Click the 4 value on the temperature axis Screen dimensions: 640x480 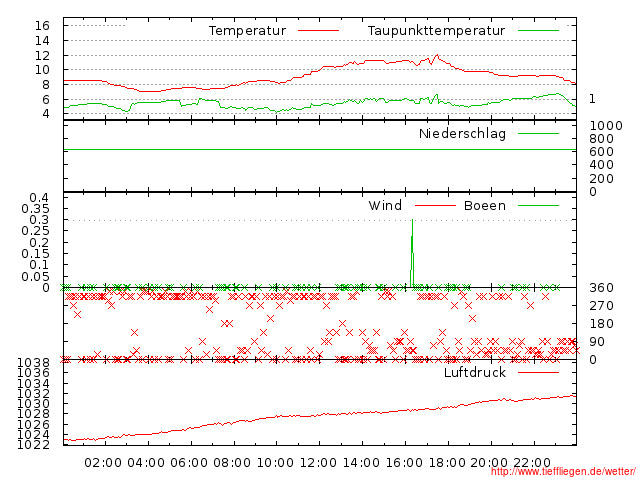pos(45,113)
